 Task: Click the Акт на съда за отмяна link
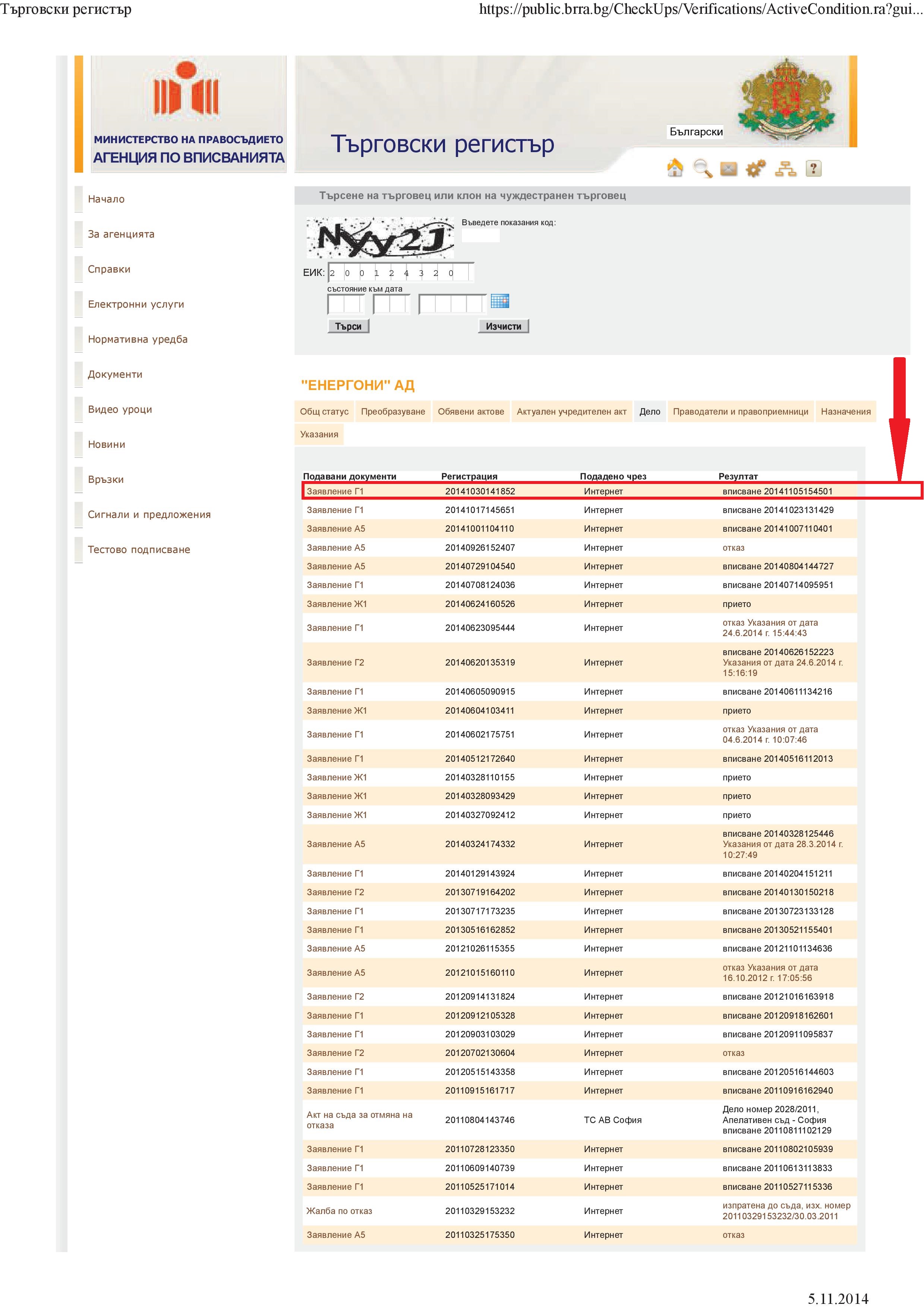coord(359,1119)
